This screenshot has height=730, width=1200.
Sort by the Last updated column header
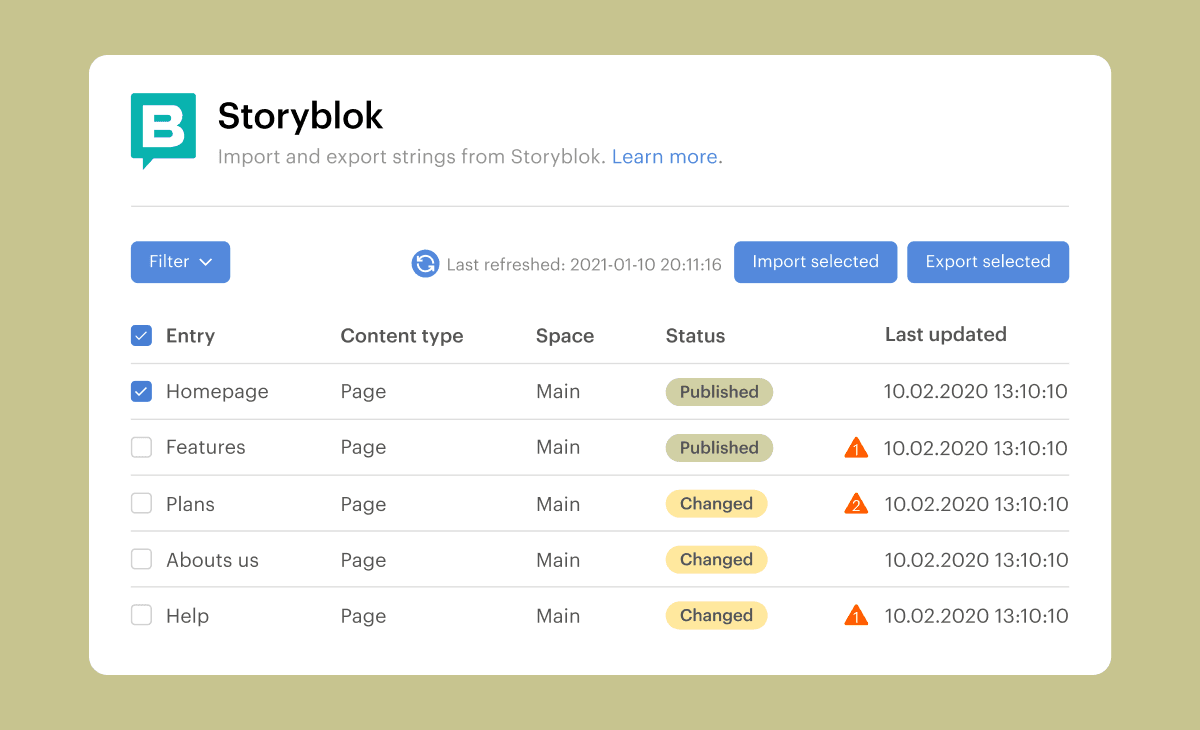[x=945, y=335]
